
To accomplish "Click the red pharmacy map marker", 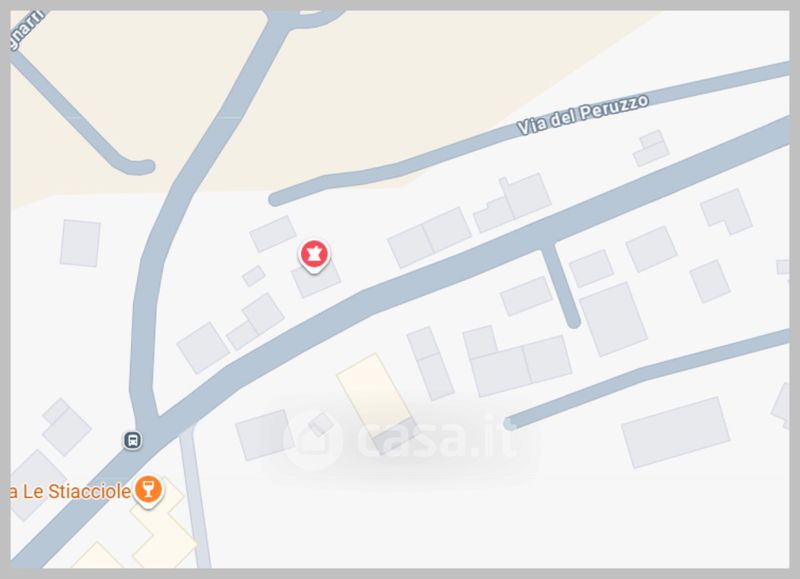I will (314, 255).
